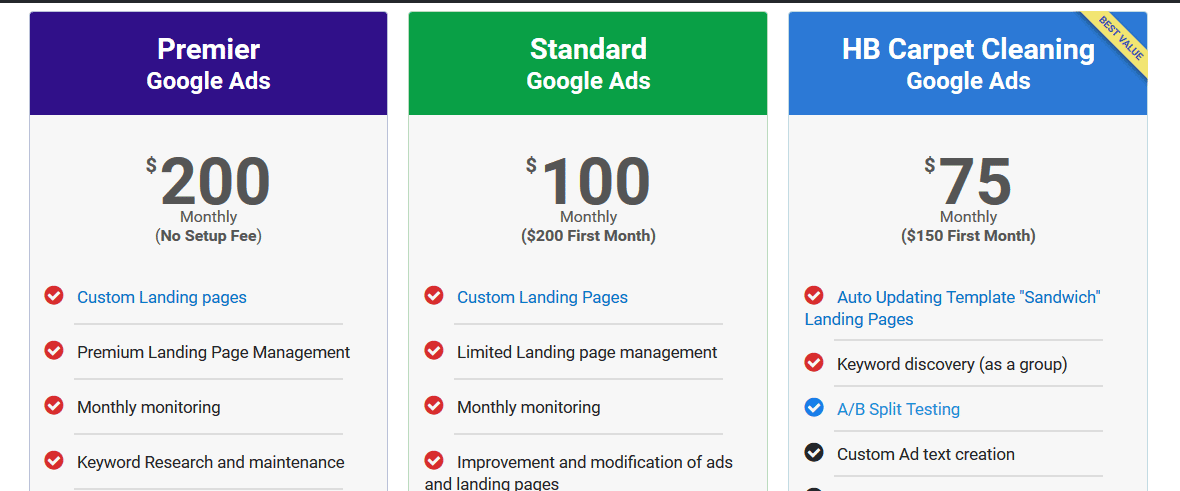
Task: Select the purple Premier Google Ads header
Action: pyautogui.click(x=208, y=63)
